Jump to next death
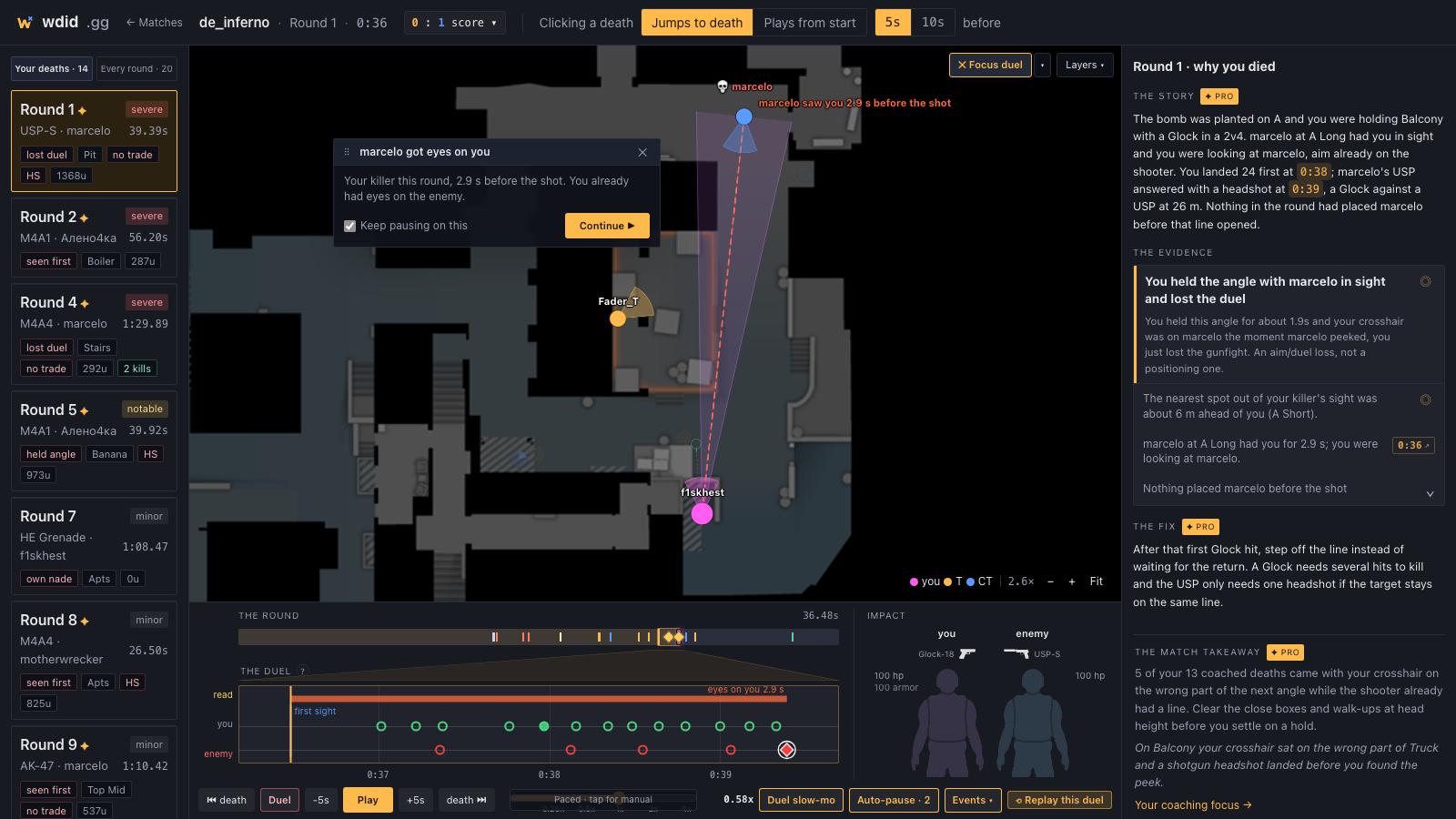This screenshot has height=819, width=1456. click(x=467, y=800)
